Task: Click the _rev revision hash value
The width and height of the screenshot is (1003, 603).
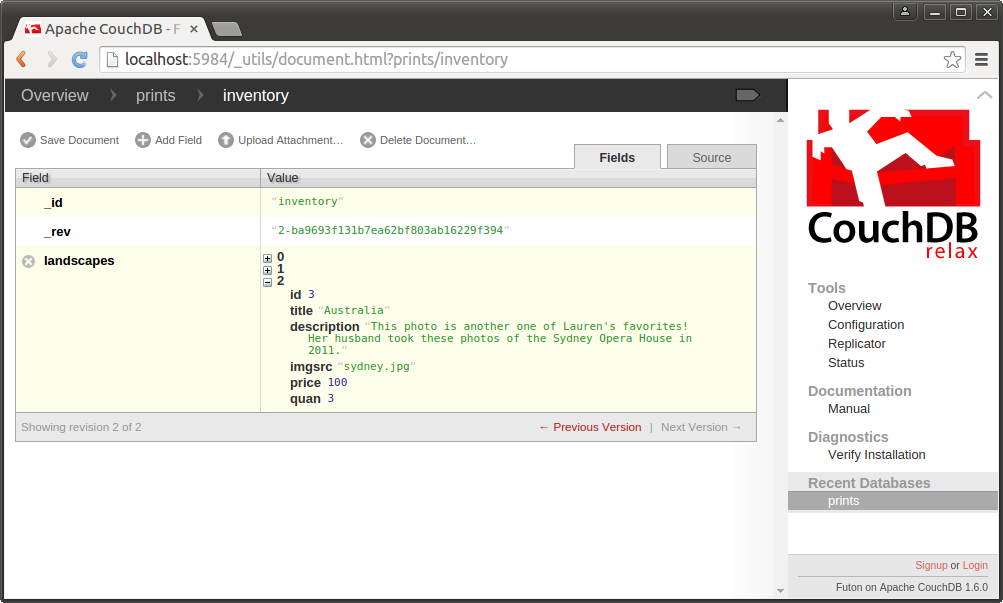Action: tap(390, 230)
